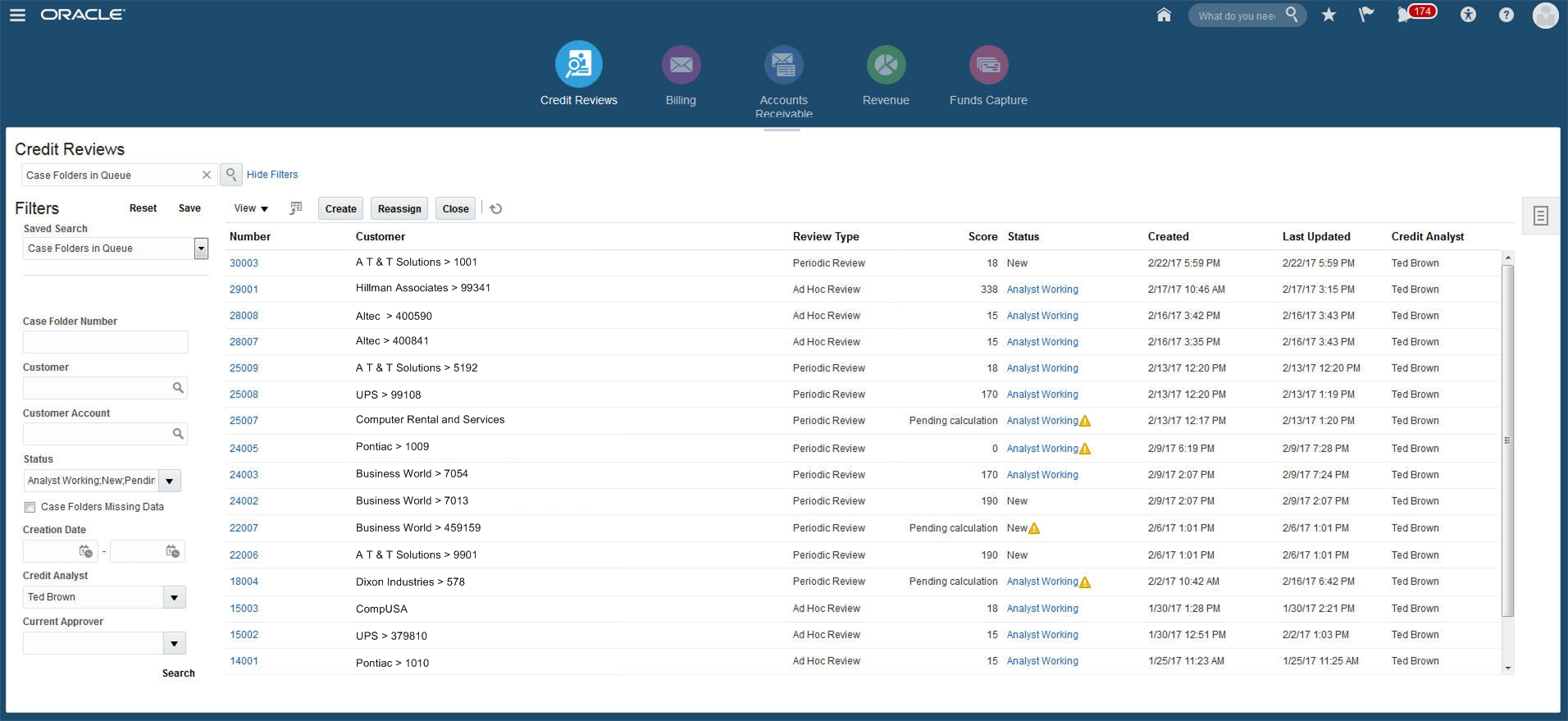This screenshot has height=721, width=1568.
Task: Open Favorites star icon
Action: click(1329, 15)
